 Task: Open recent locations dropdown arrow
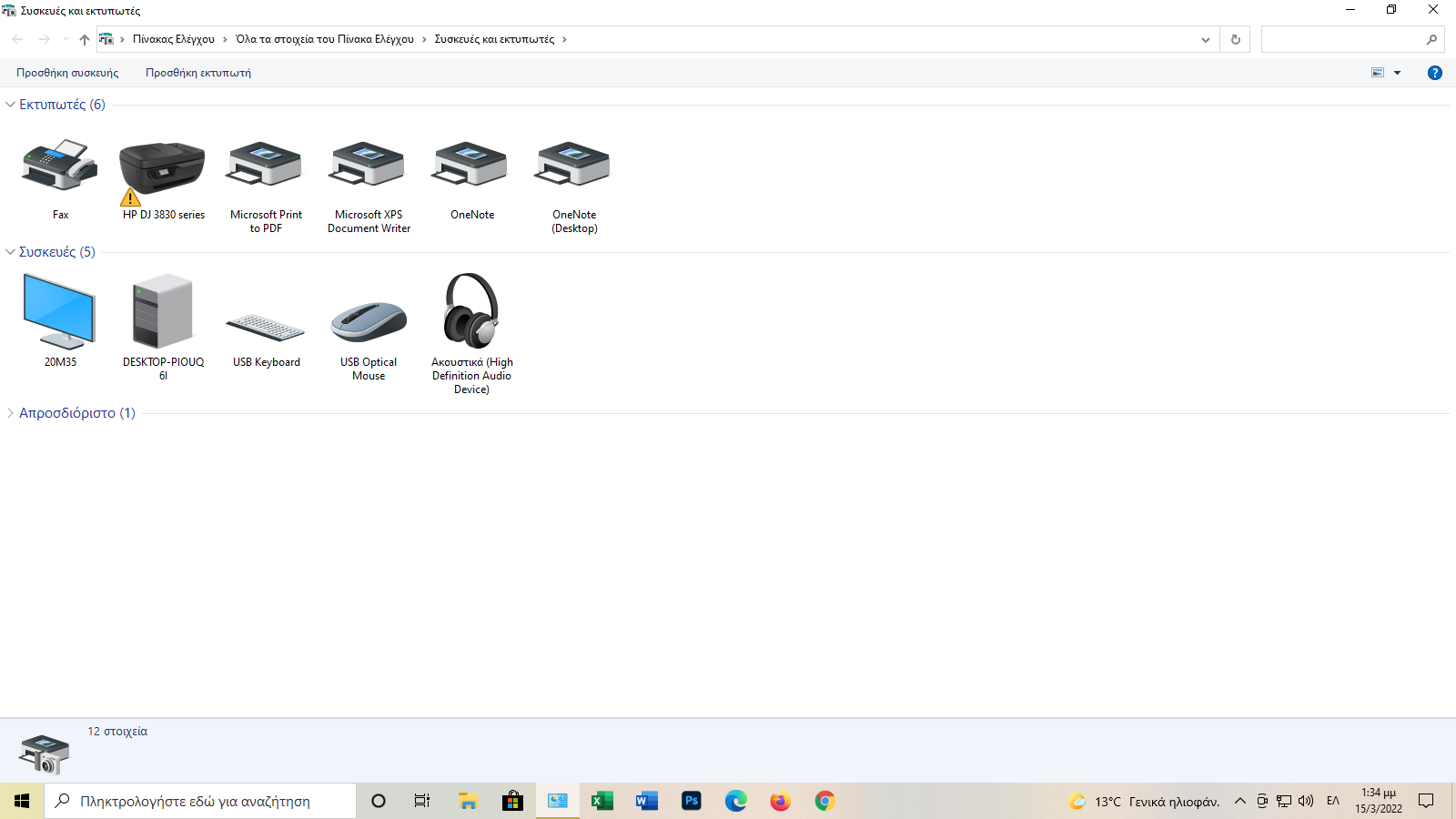tap(65, 39)
